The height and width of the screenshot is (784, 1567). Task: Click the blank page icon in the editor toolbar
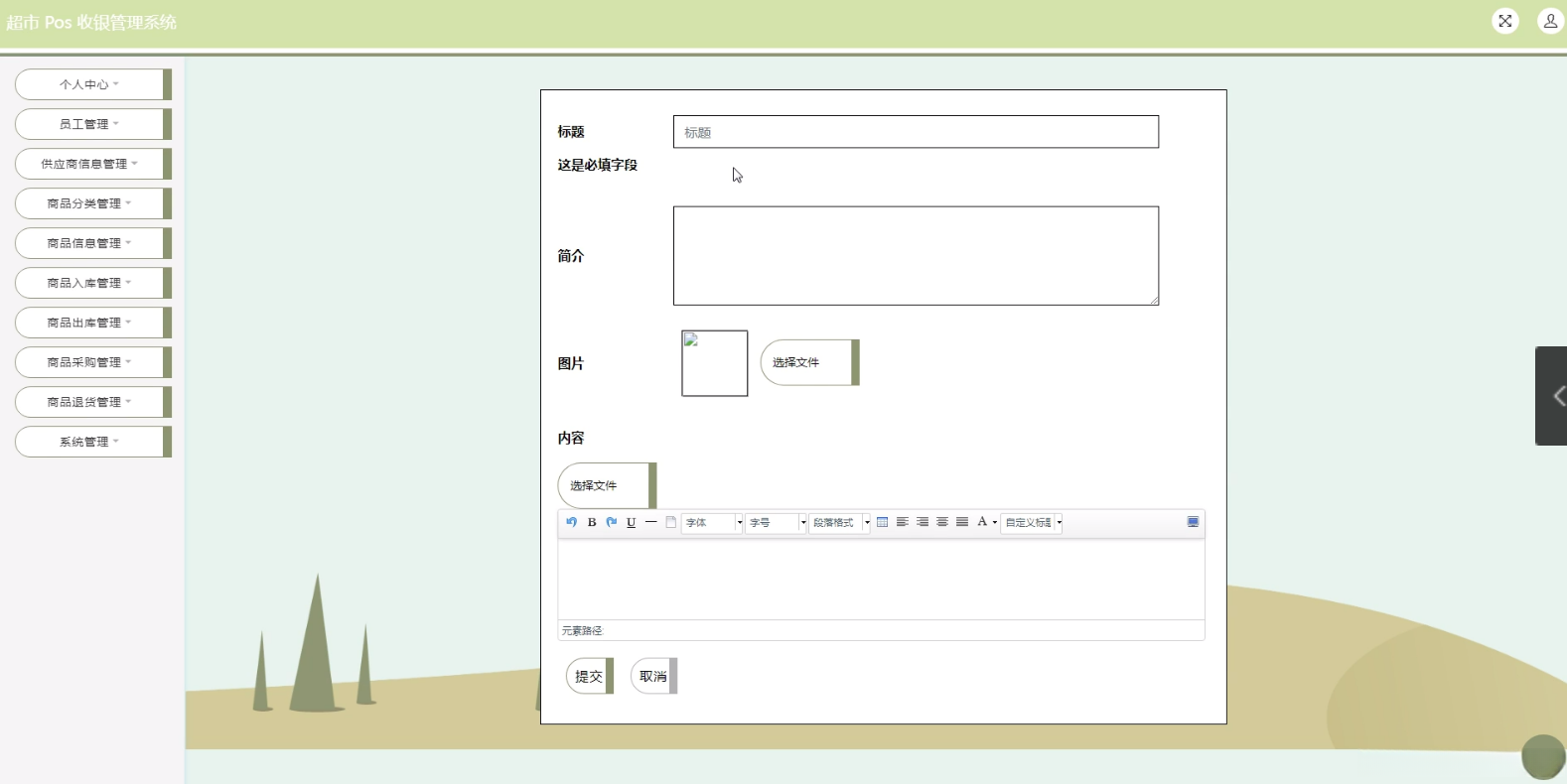[671, 522]
